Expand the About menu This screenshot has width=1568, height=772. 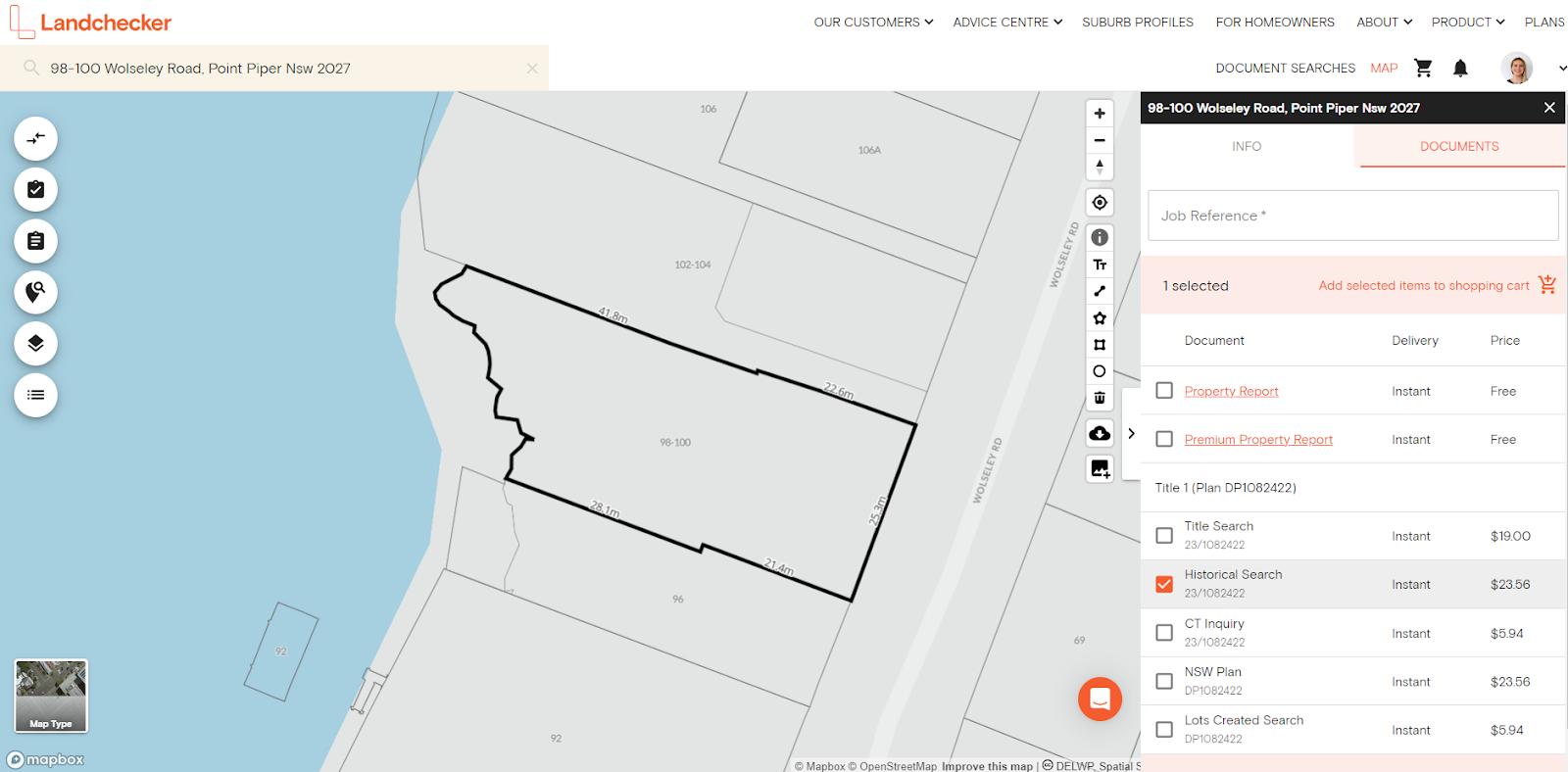click(1384, 22)
